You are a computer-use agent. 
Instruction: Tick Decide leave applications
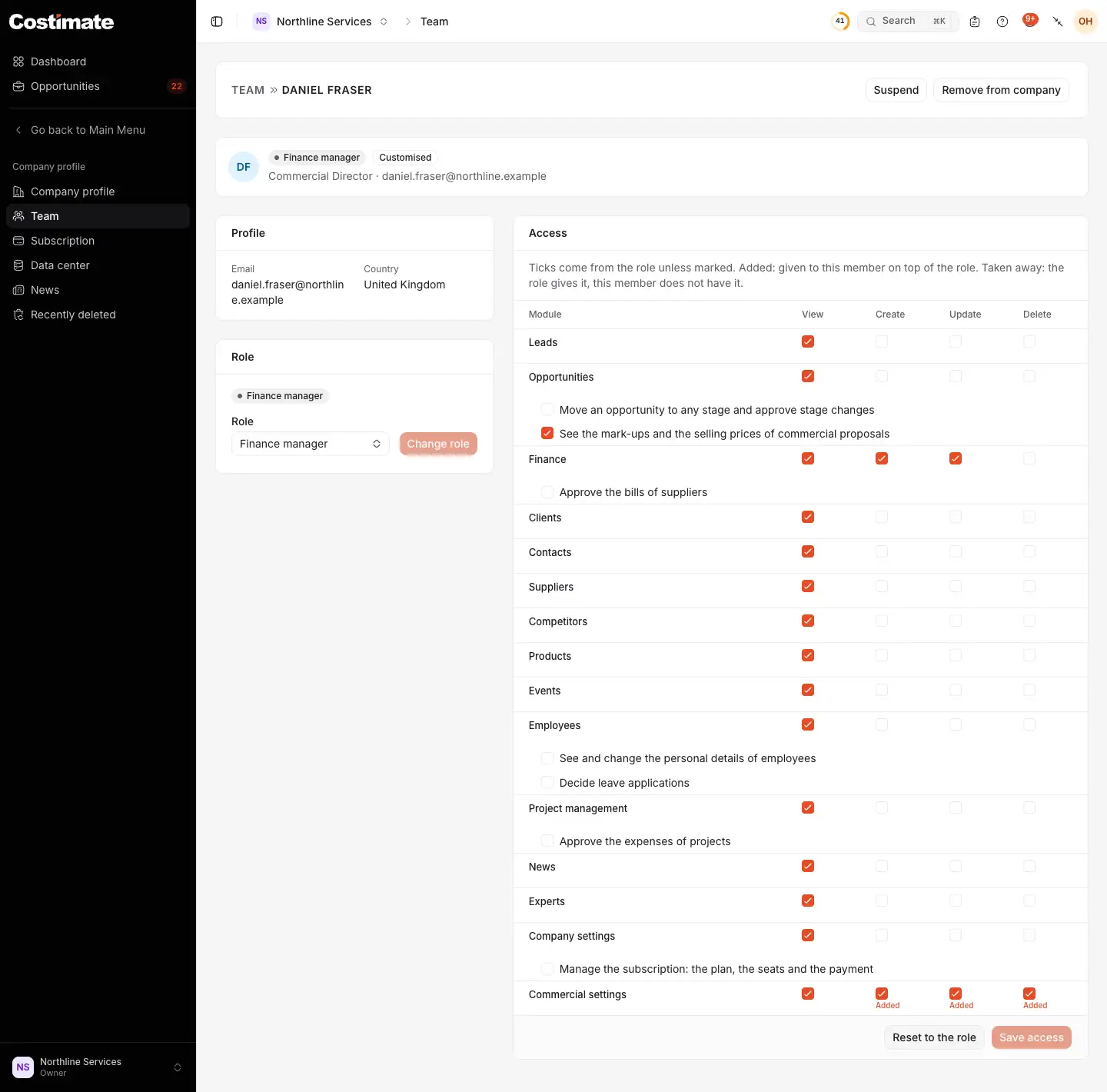click(547, 783)
